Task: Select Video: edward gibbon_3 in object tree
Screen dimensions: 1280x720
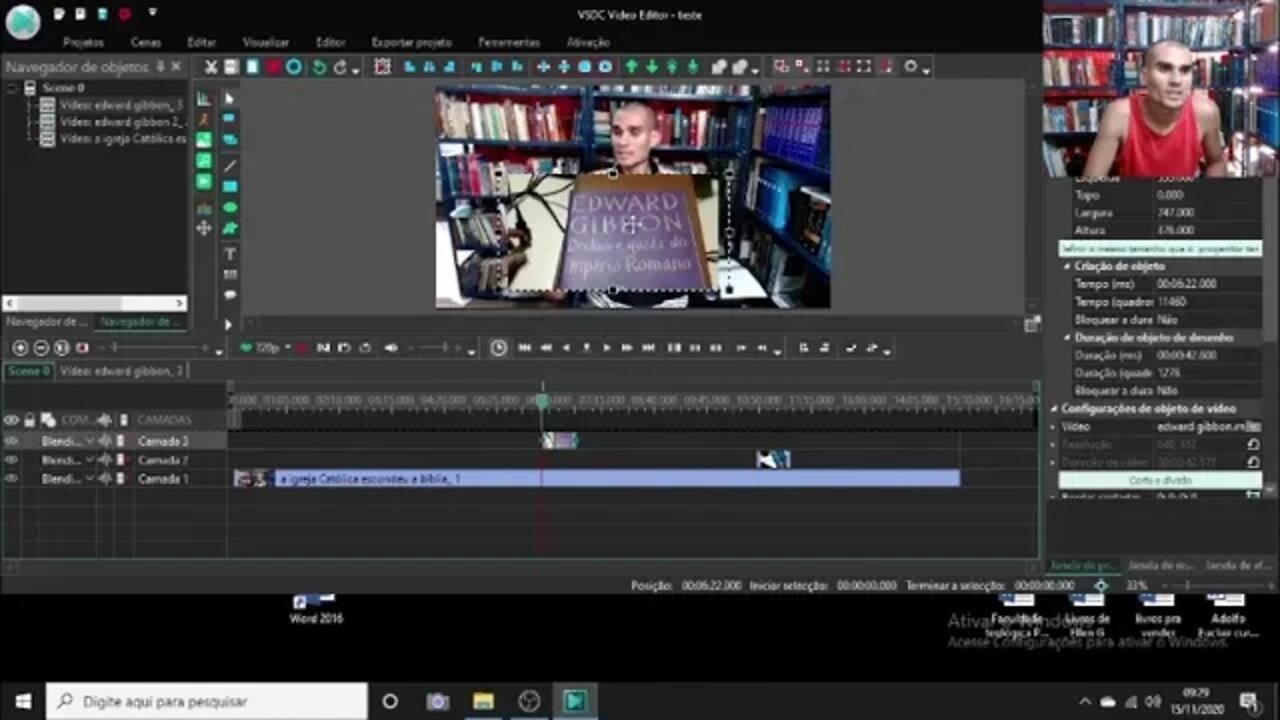Action: (121, 105)
